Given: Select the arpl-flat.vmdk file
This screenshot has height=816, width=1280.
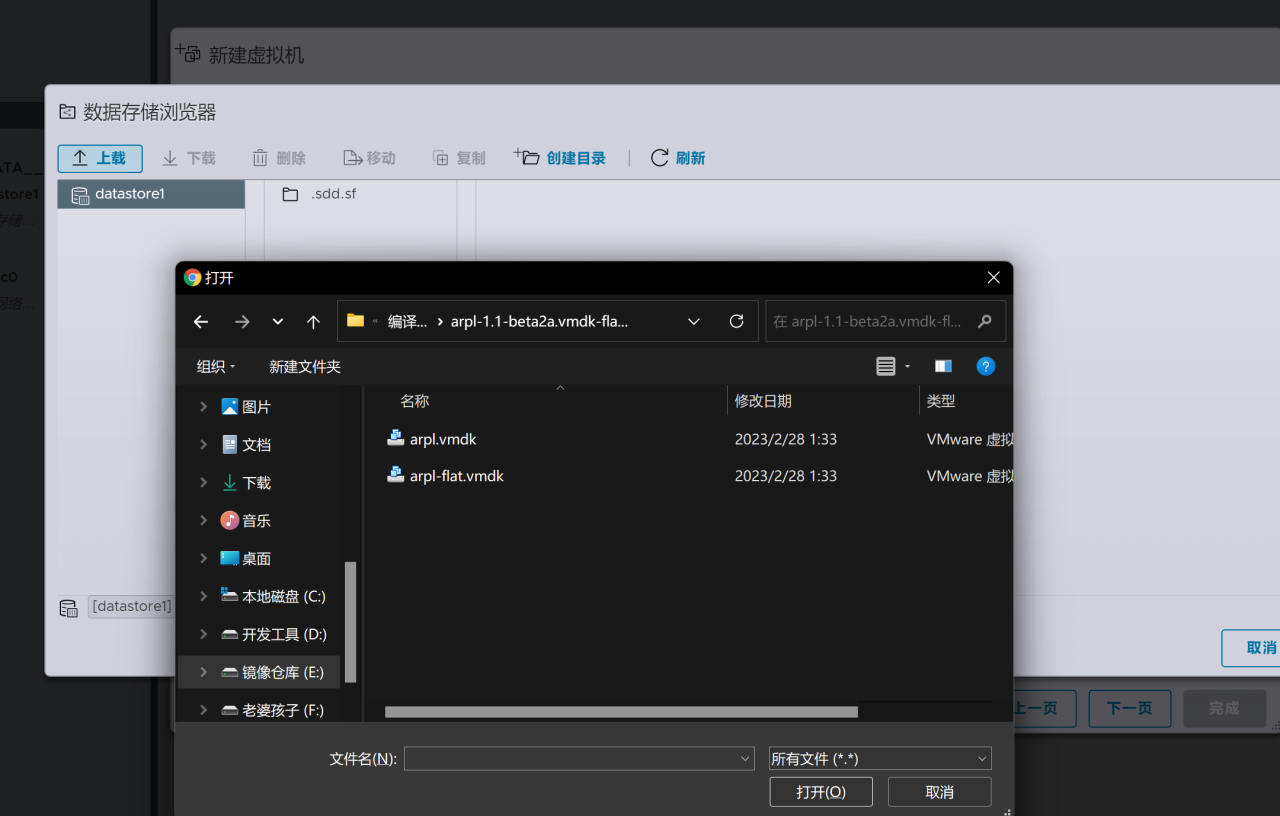Looking at the screenshot, I should click(455, 475).
